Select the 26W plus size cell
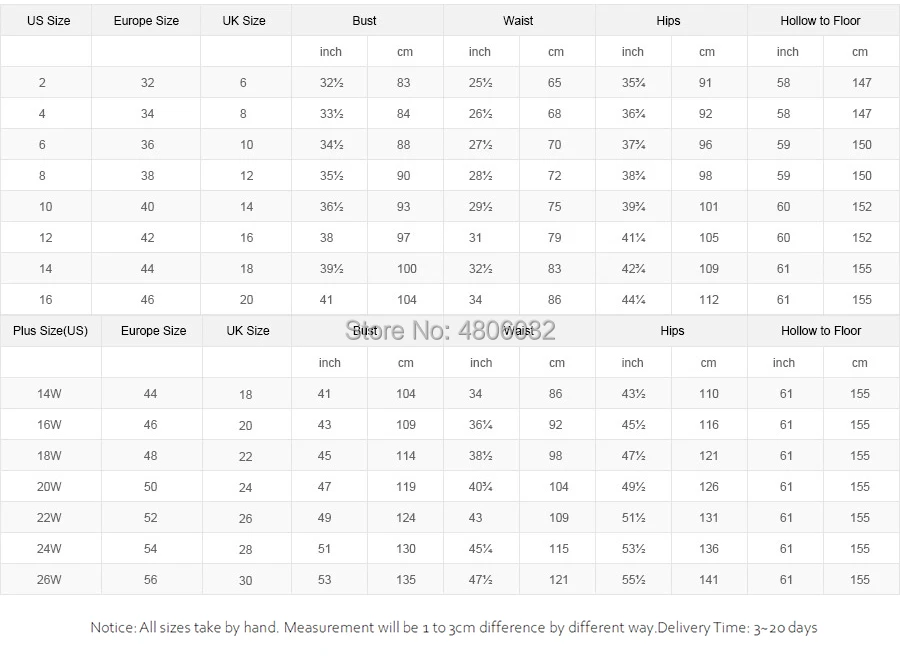Image resolution: width=900 pixels, height=660 pixels. coord(49,580)
